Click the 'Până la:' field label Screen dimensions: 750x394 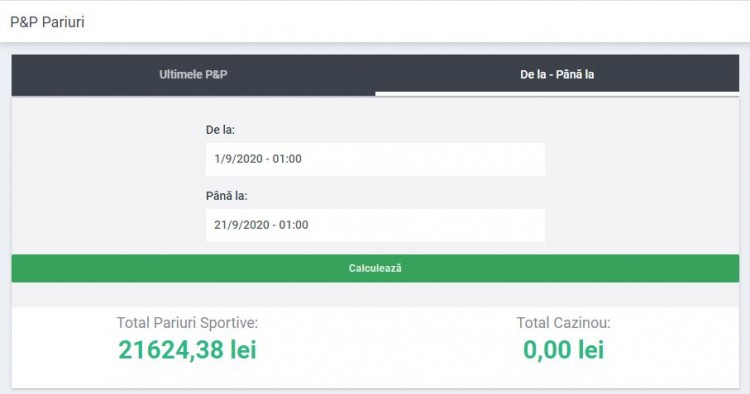coord(227,196)
